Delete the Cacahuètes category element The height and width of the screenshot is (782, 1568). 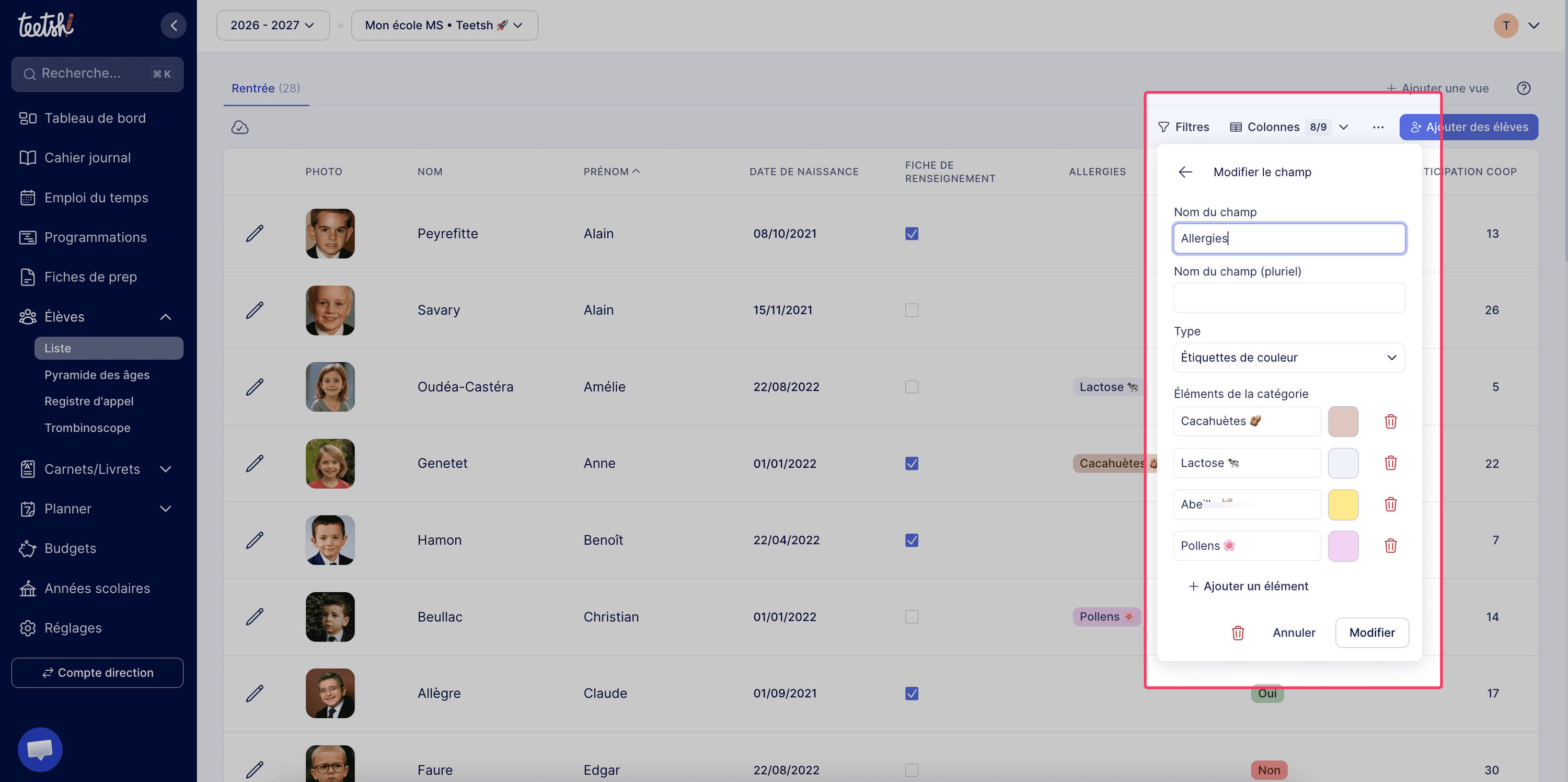tap(1390, 421)
